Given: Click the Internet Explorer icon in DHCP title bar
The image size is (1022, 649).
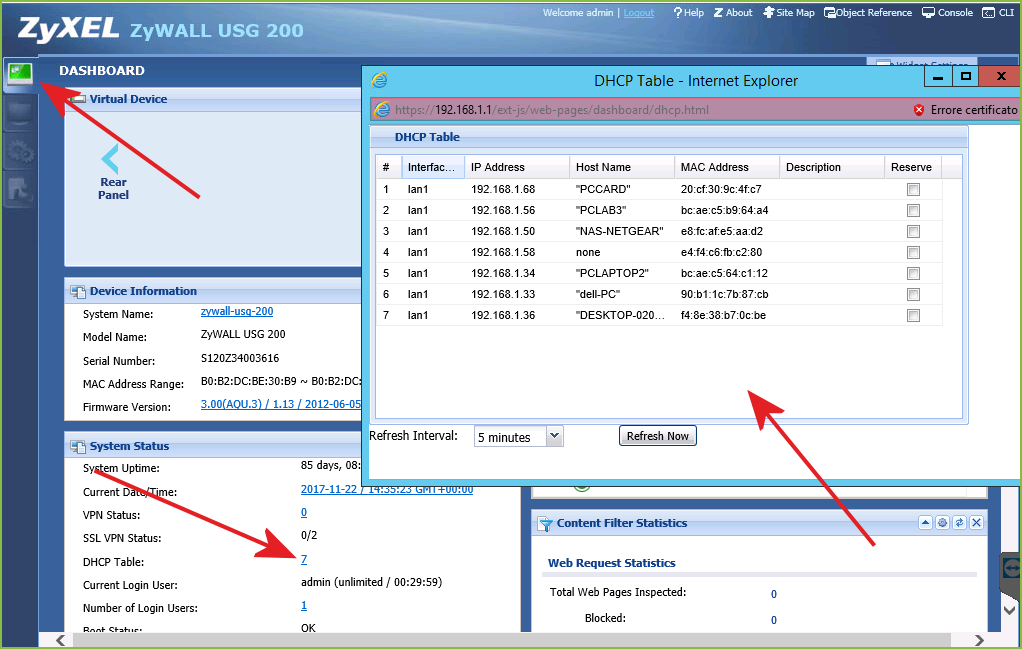Looking at the screenshot, I should (379, 81).
